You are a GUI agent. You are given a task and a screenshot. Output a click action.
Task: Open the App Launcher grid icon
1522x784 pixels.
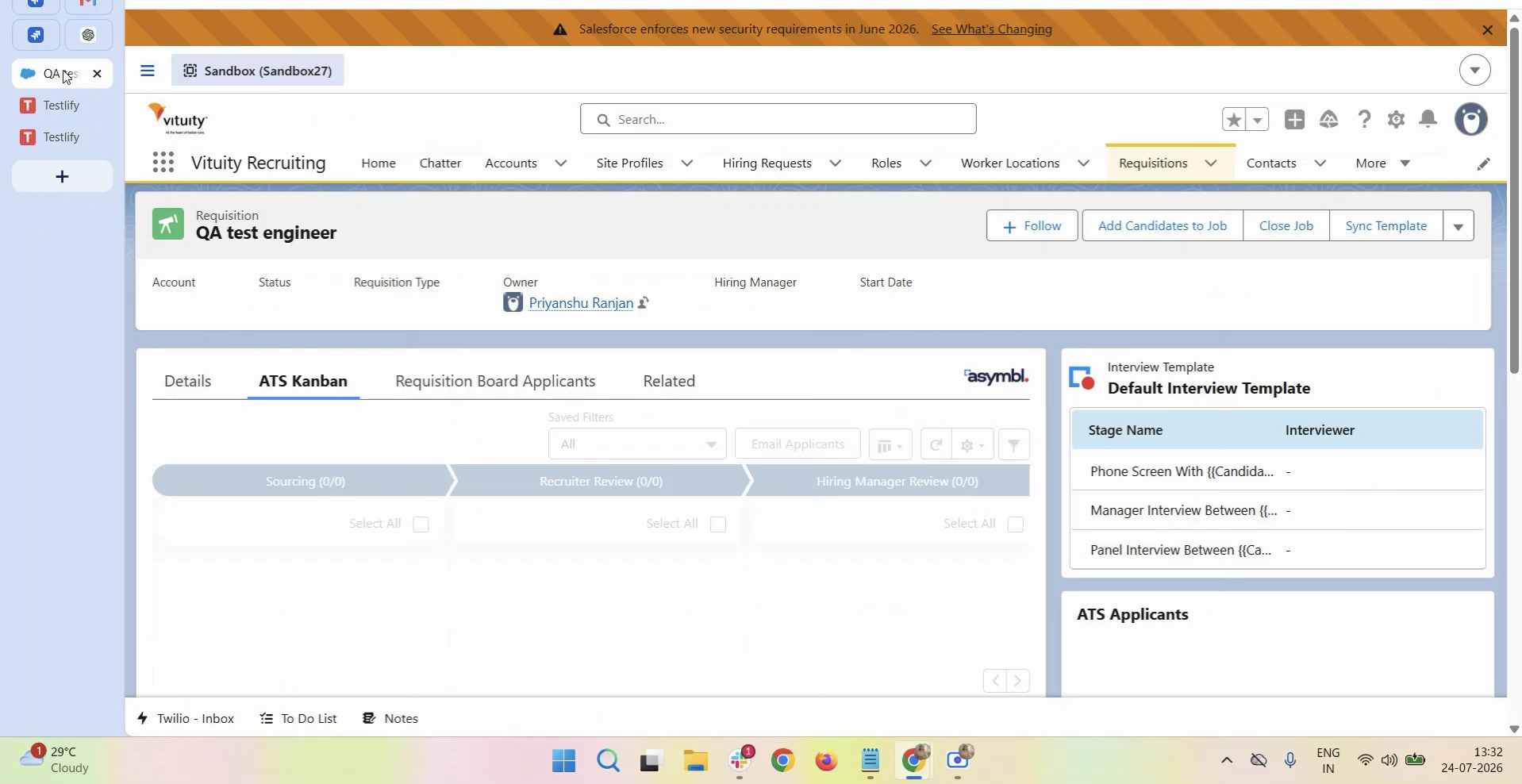pos(163,163)
